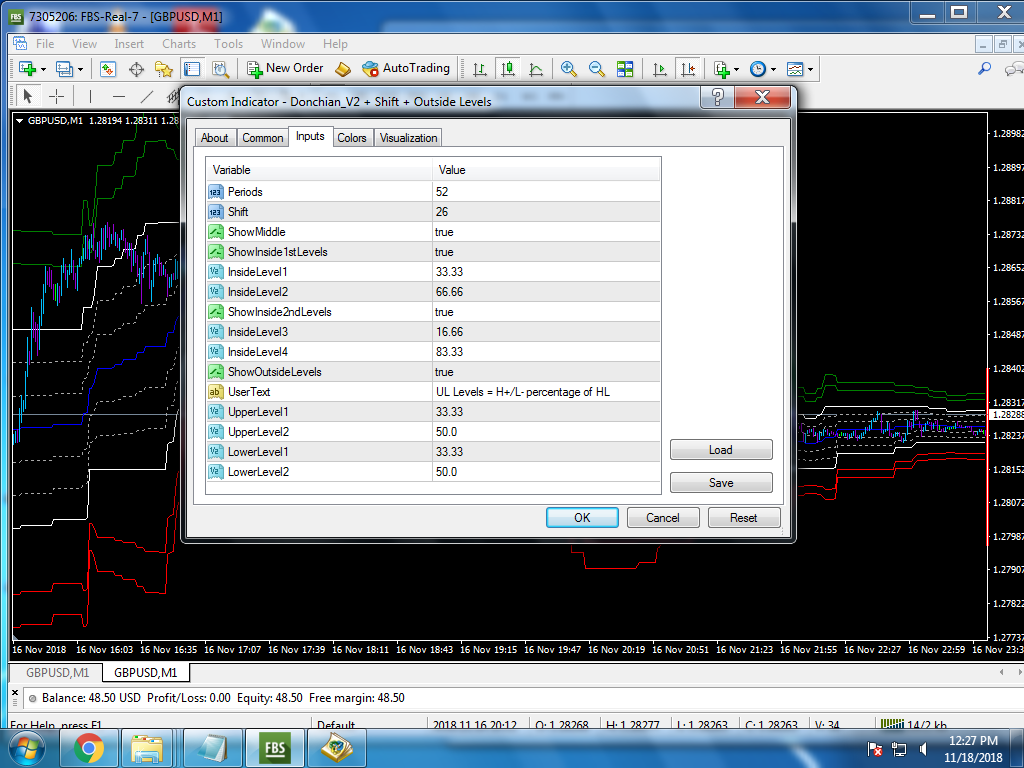This screenshot has height=768, width=1024.
Task: Open the toolbar search magnifier
Action: tap(984, 69)
